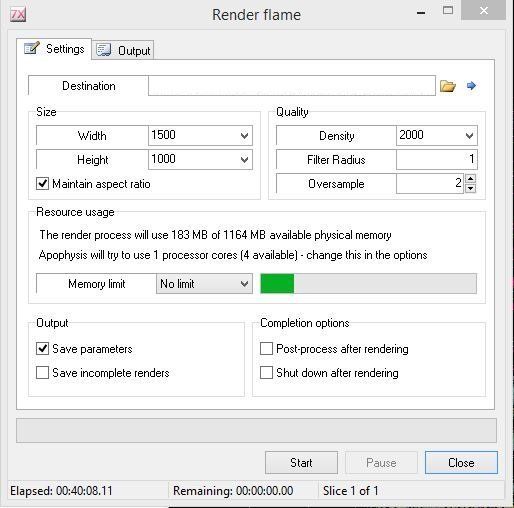Click the Start button
The image size is (514, 508).
coord(301,463)
